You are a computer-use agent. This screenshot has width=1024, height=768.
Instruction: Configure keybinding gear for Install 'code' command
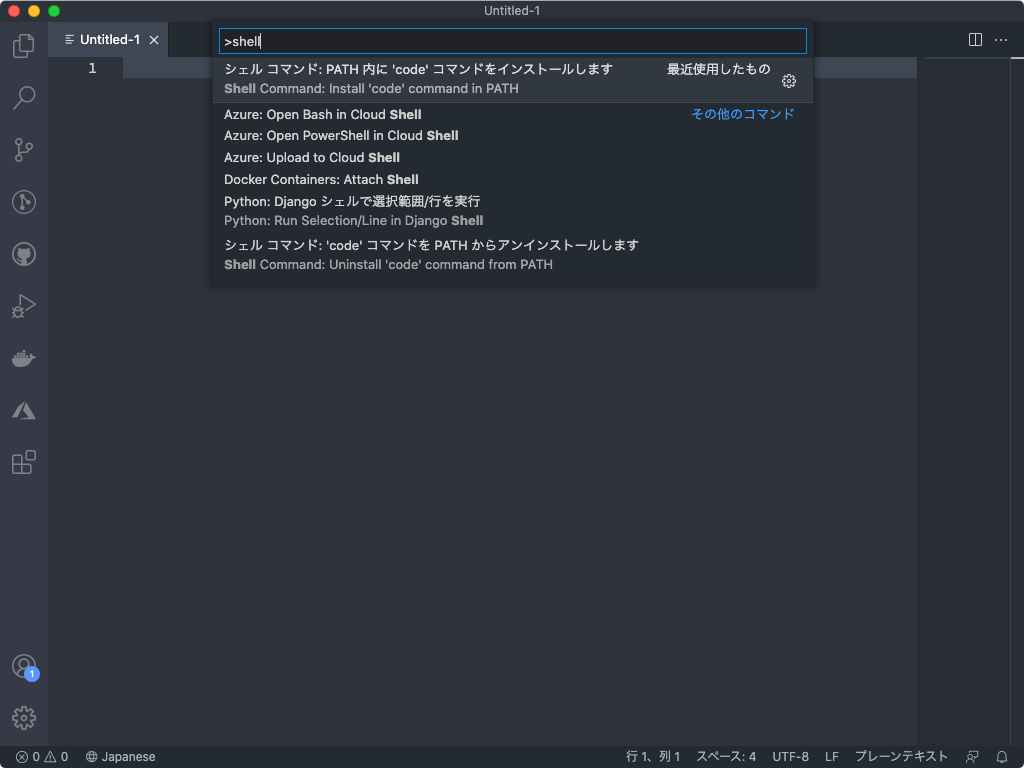pyautogui.click(x=789, y=81)
